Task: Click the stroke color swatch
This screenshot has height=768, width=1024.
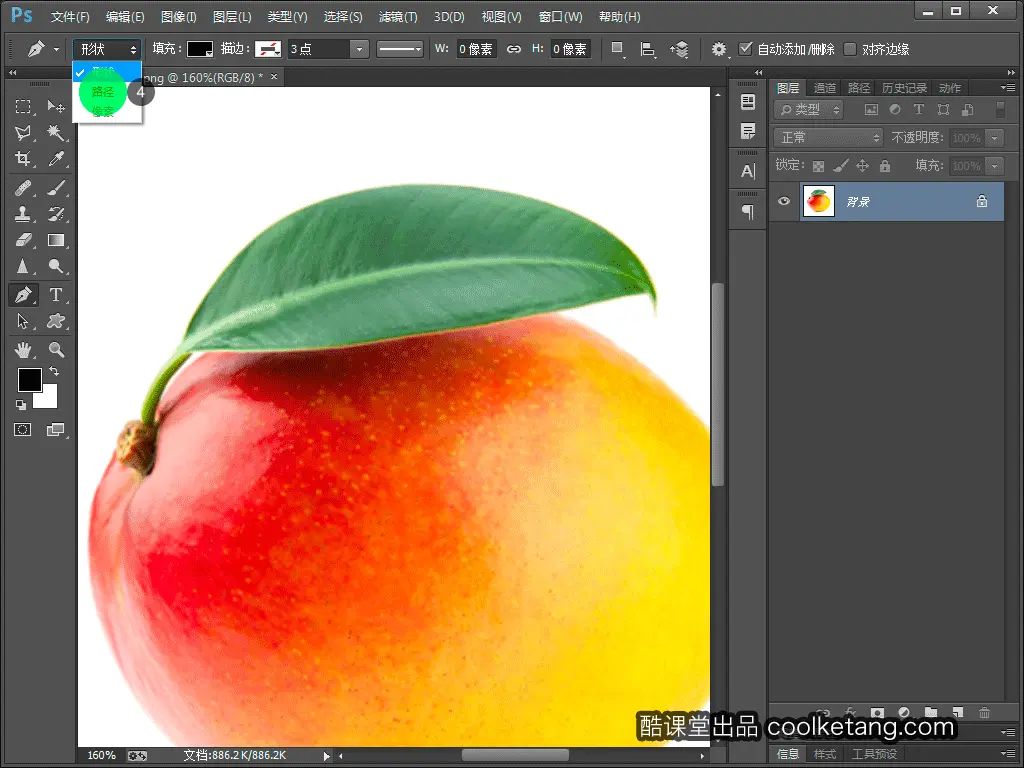Action: point(268,49)
